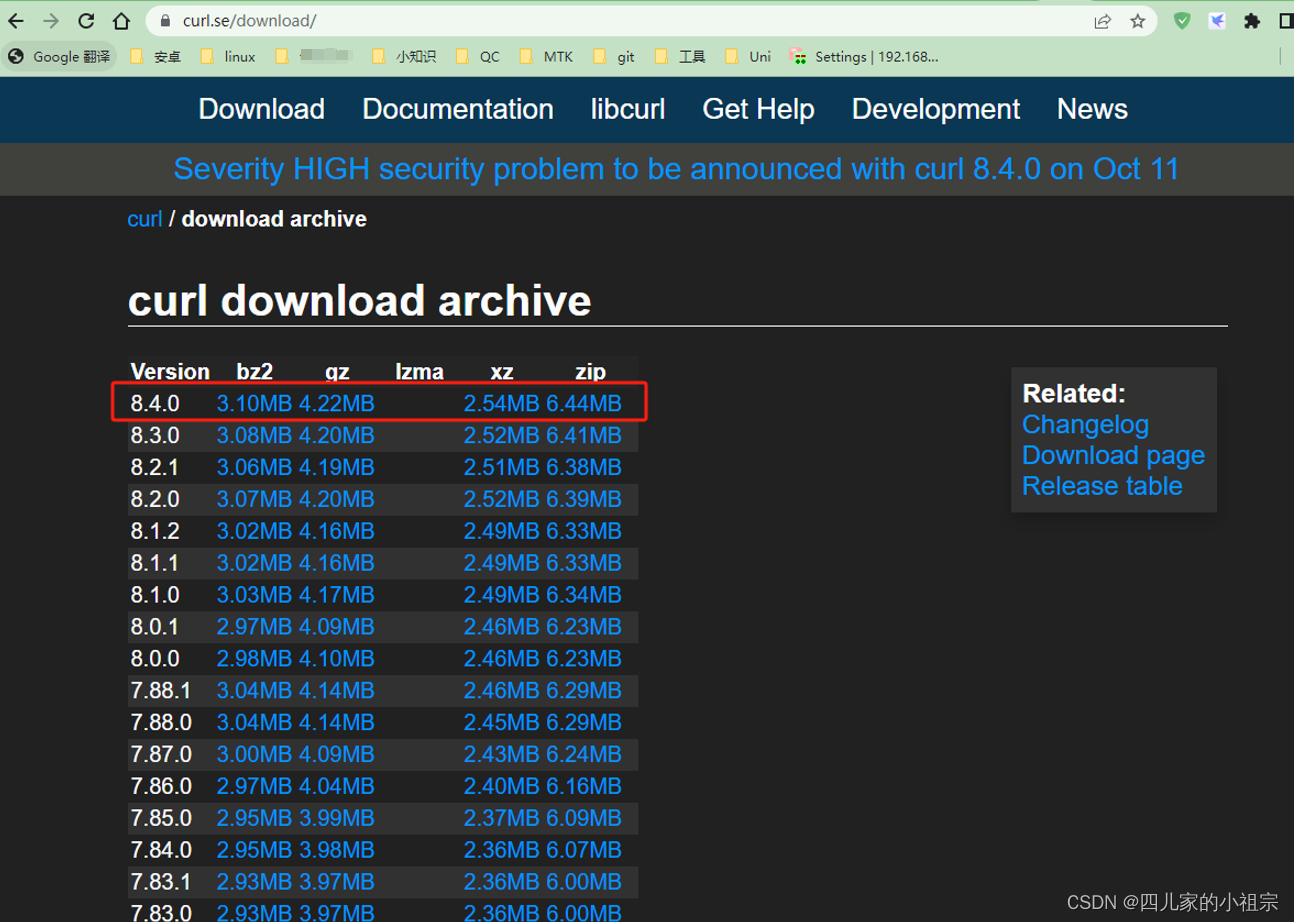
Task: Download 7.88.0 xz 2.45MB
Action: coord(501,722)
